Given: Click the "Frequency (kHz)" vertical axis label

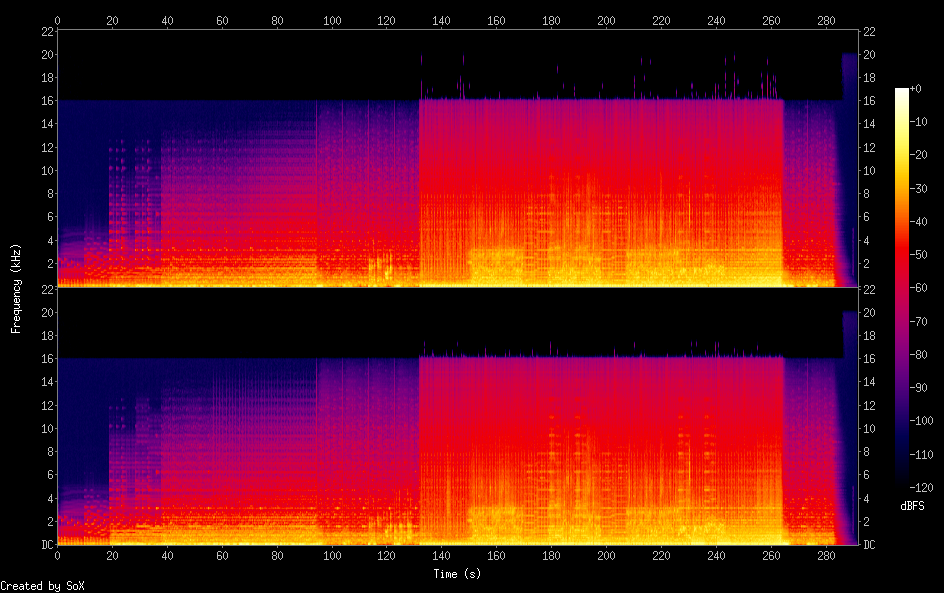Looking at the screenshot, I should click(x=16, y=288).
